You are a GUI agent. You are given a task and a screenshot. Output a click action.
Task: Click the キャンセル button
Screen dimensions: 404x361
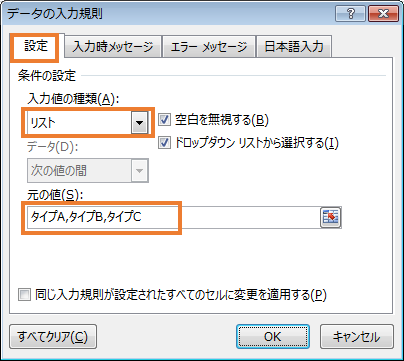(x=357, y=336)
